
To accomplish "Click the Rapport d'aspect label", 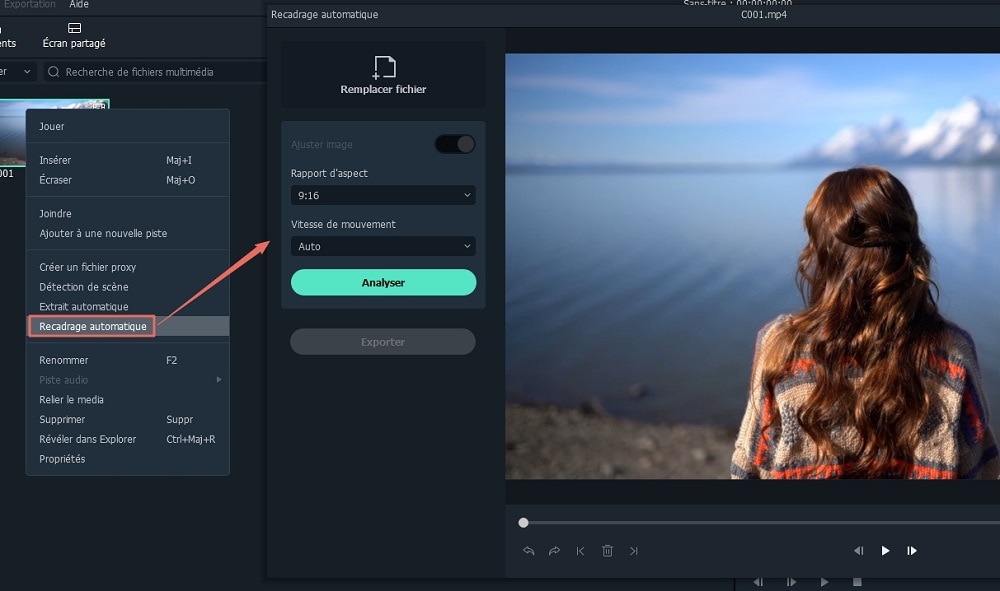I will point(329,173).
